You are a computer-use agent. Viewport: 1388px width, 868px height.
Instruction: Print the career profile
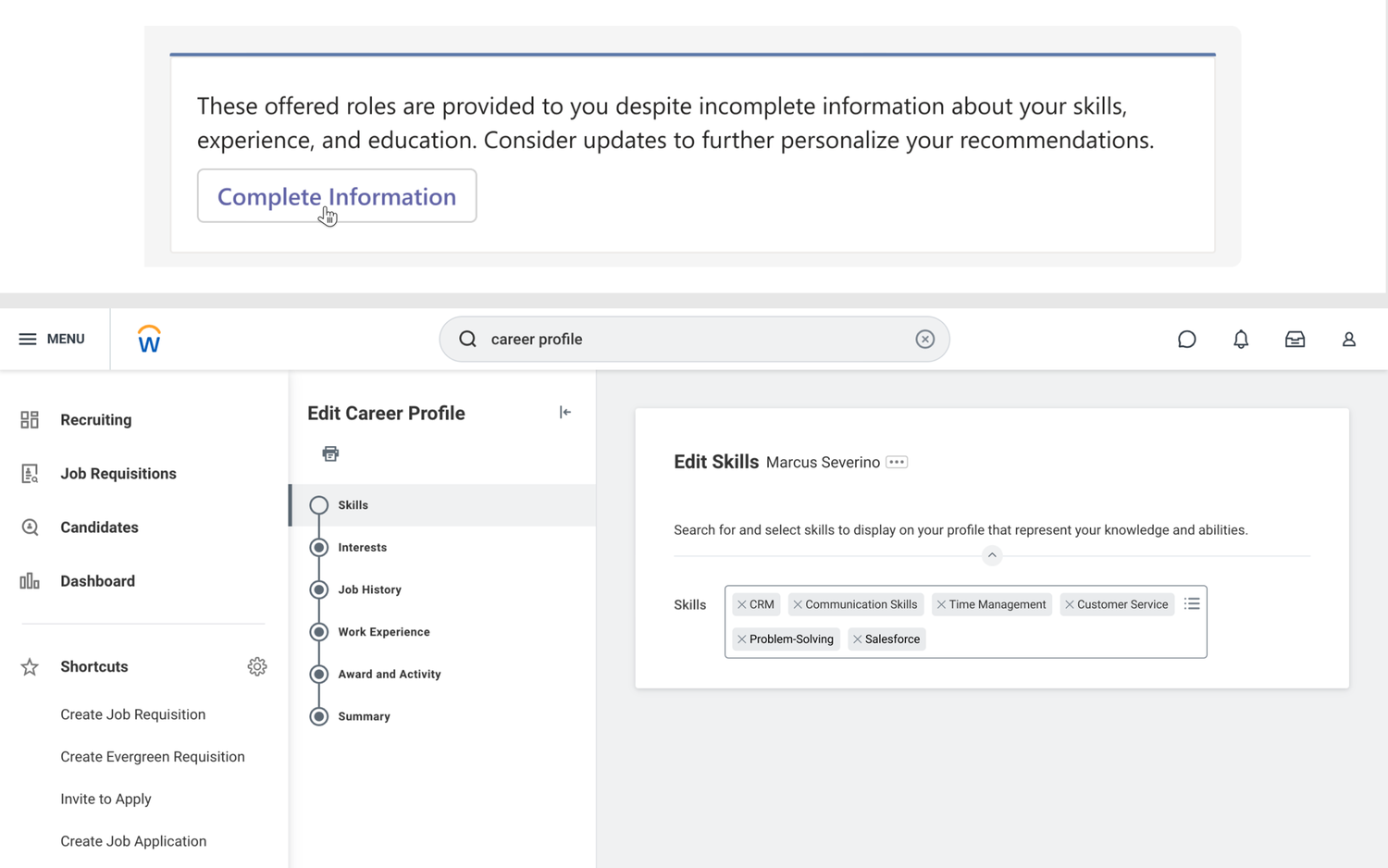pos(330,453)
